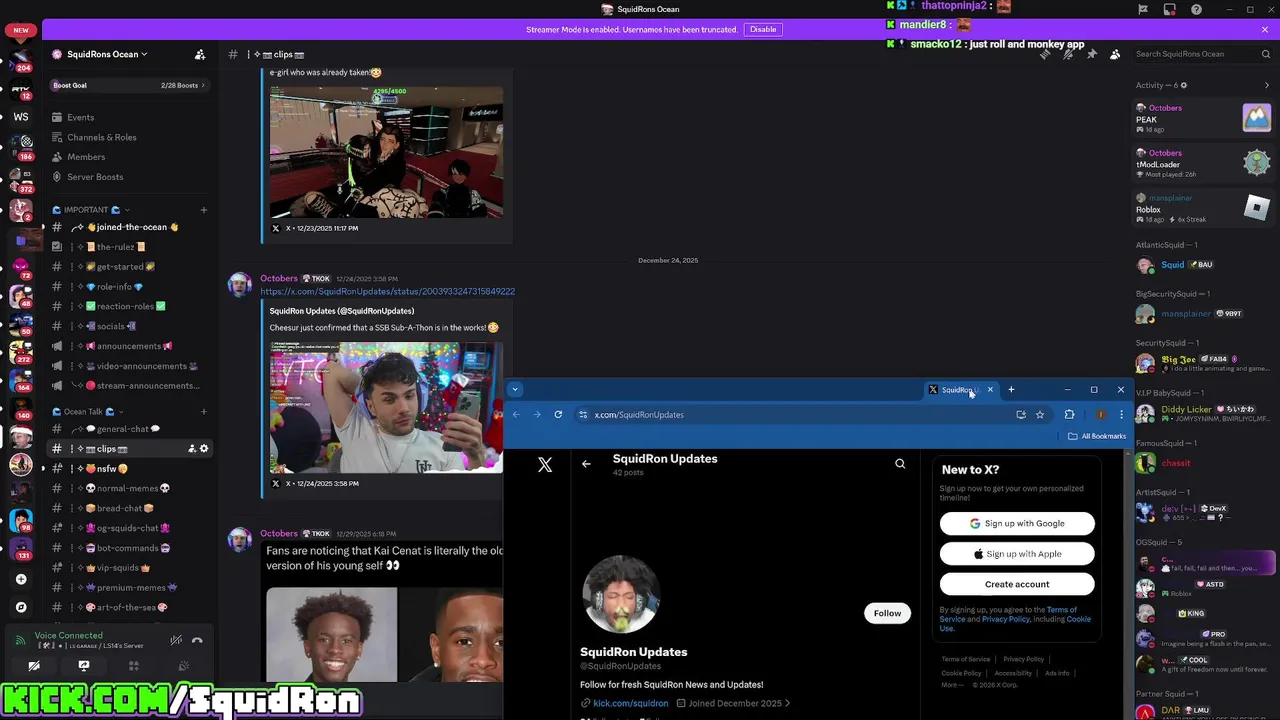Open the nsfw channel
This screenshot has height=720, width=1280.
(x=128, y=468)
